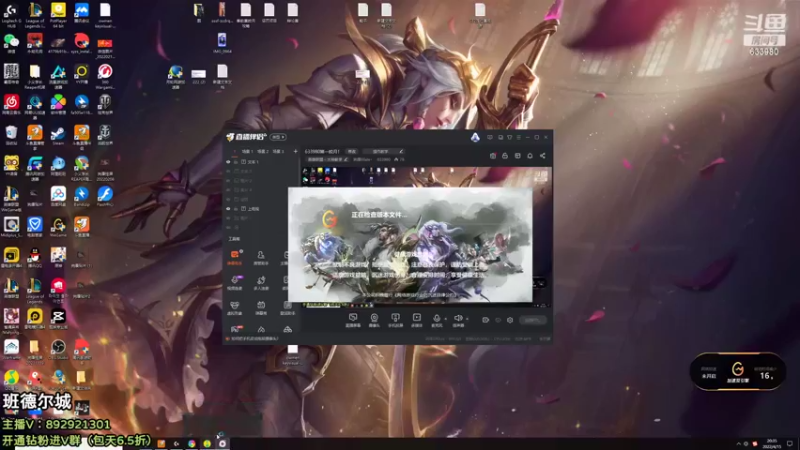The image size is (800, 450).
Task: Click bell notification icon above preview
Action: [x=530, y=156]
